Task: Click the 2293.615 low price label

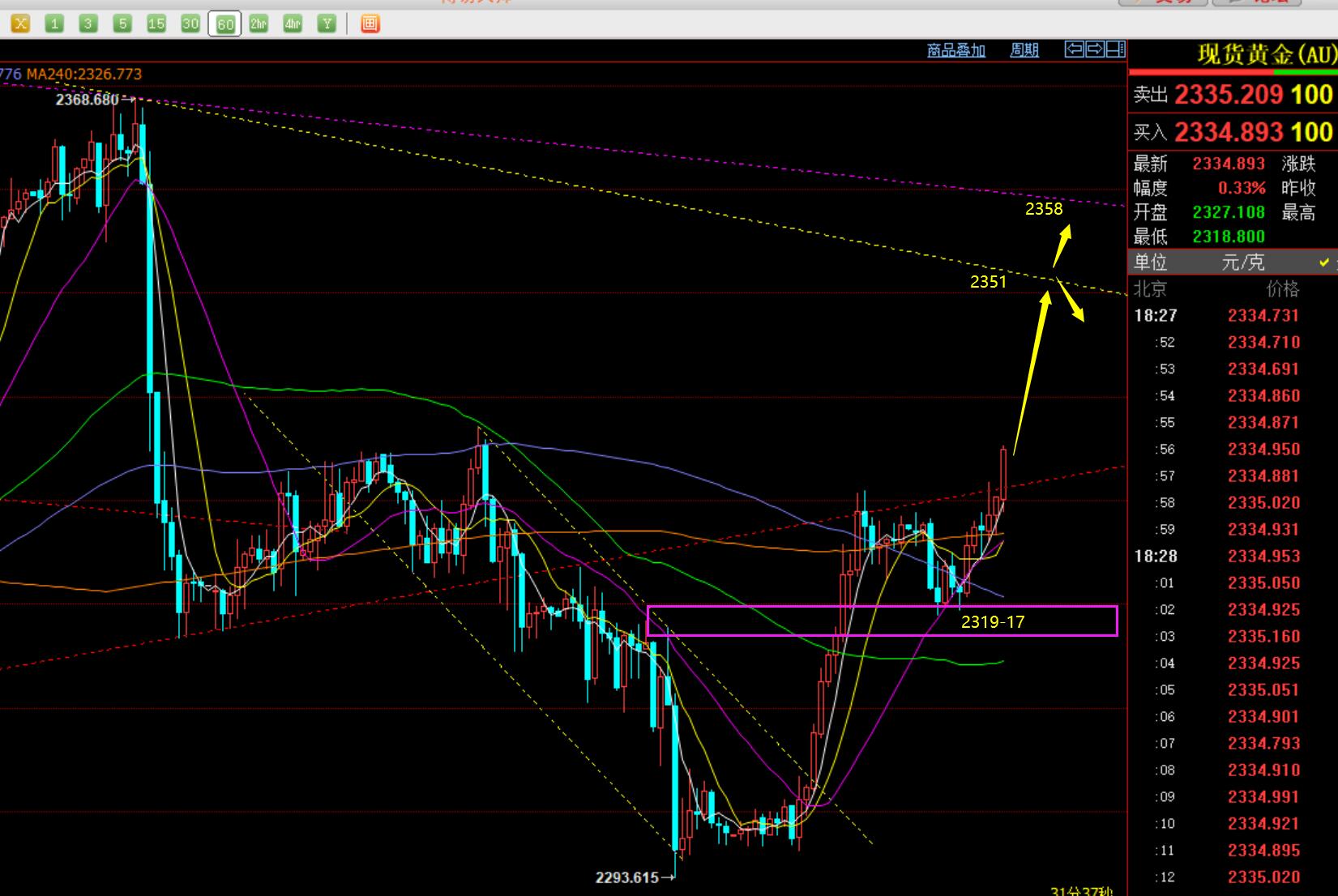Action: (626, 877)
